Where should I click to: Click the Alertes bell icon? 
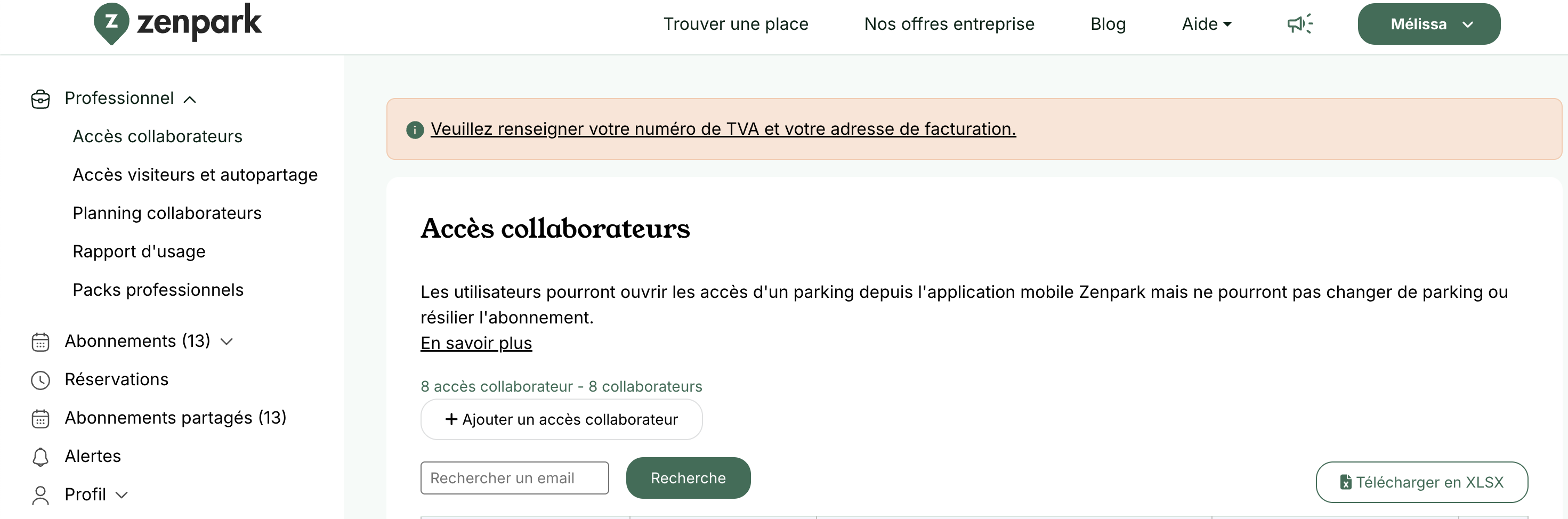pyautogui.click(x=40, y=457)
